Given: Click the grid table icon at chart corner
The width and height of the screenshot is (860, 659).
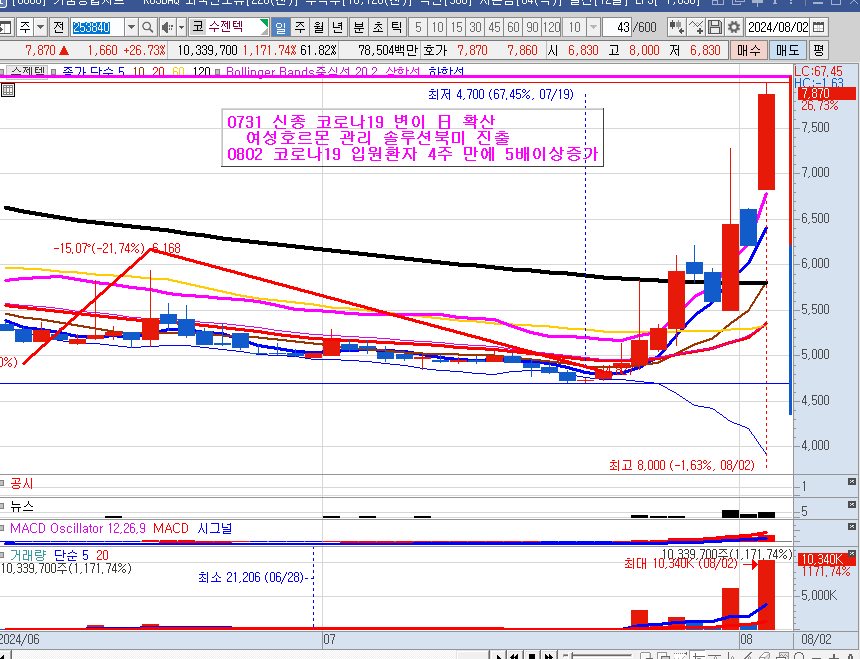Looking at the screenshot, I should tap(8, 90).
